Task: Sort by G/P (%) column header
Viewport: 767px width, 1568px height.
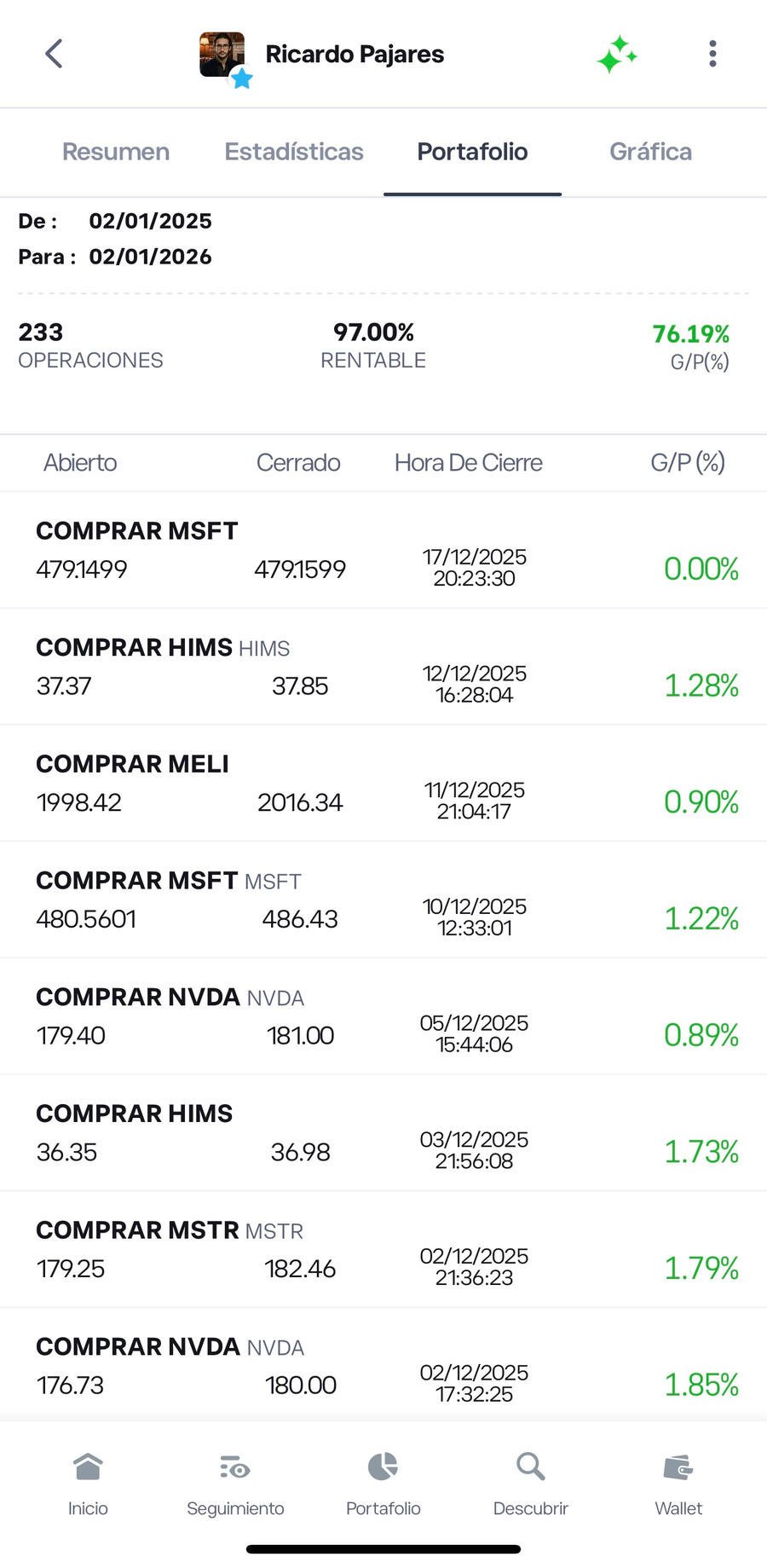Action: [688, 463]
